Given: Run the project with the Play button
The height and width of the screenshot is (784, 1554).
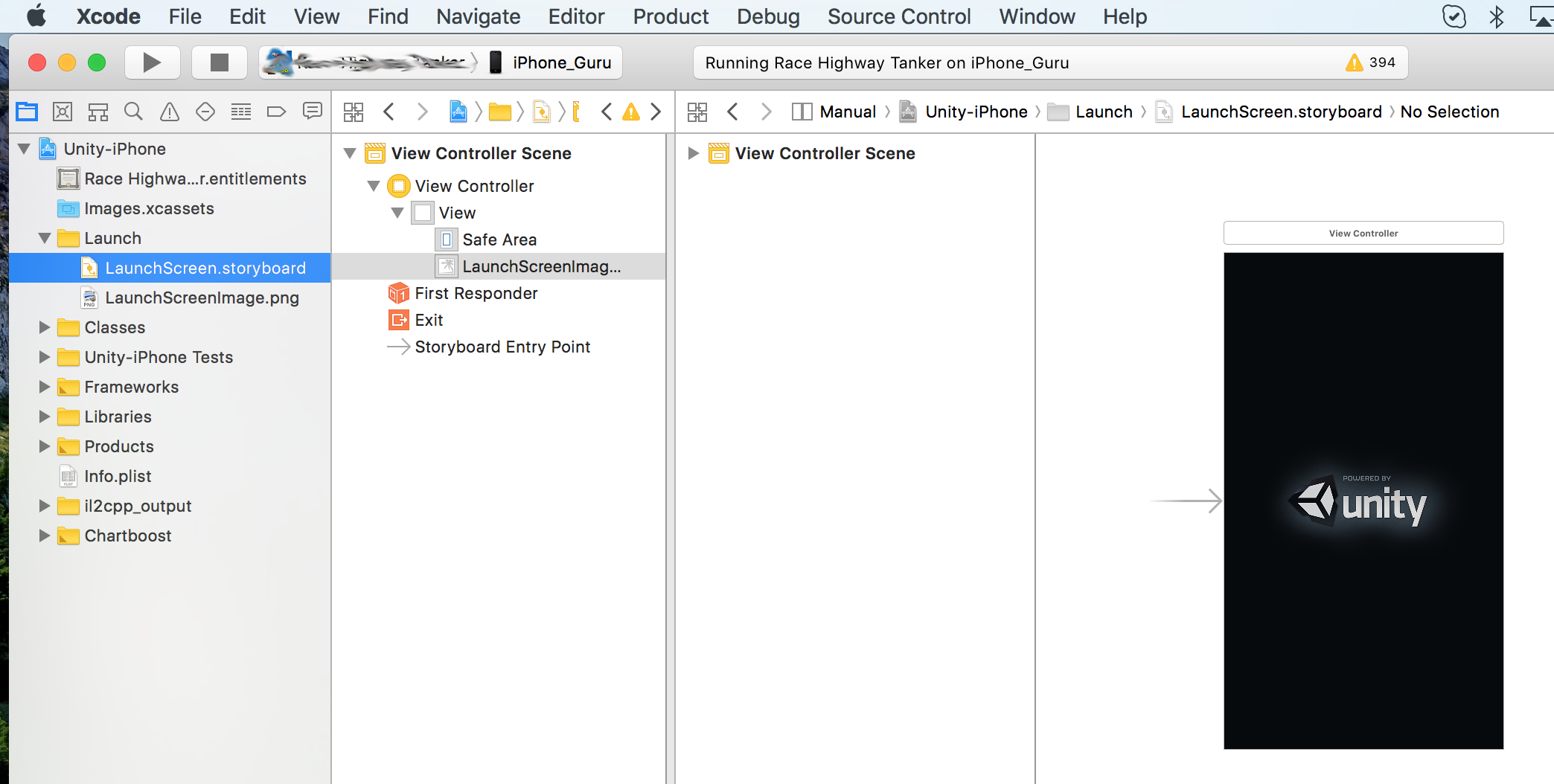Looking at the screenshot, I should coord(152,62).
